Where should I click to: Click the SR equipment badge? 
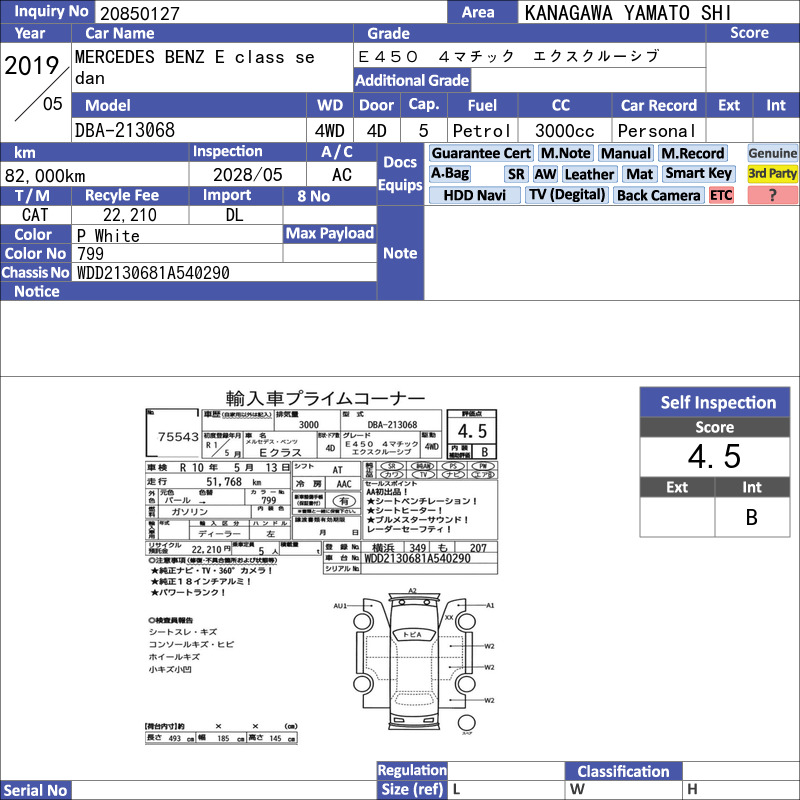516,174
